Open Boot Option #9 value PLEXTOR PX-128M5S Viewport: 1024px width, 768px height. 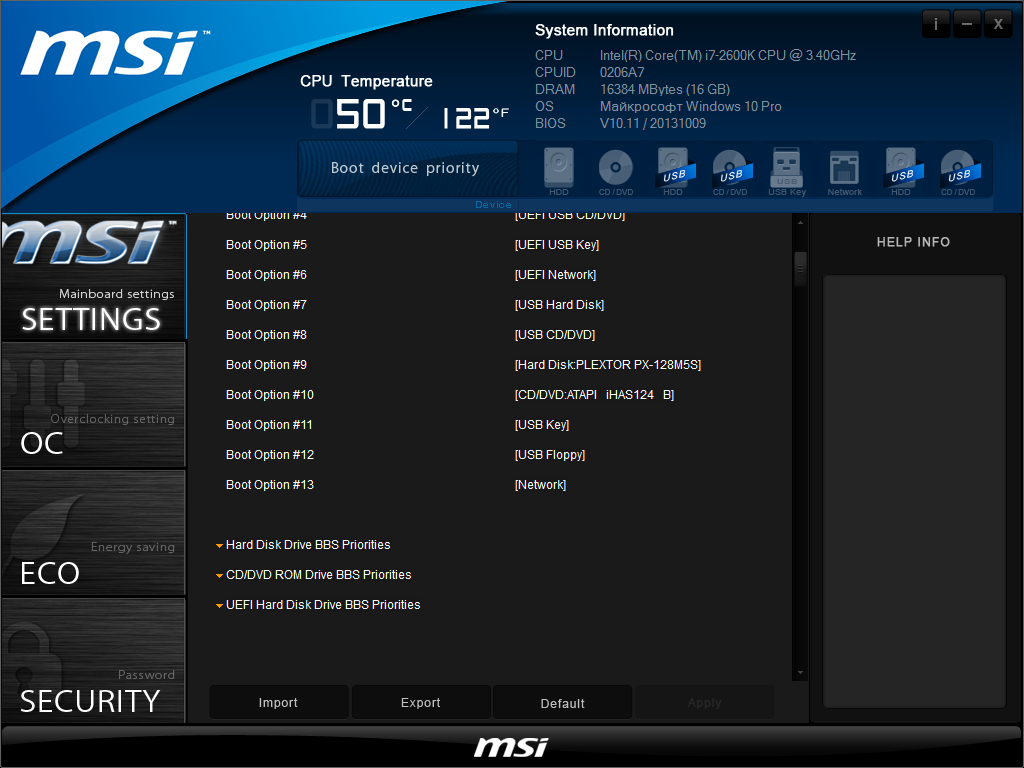pos(607,365)
